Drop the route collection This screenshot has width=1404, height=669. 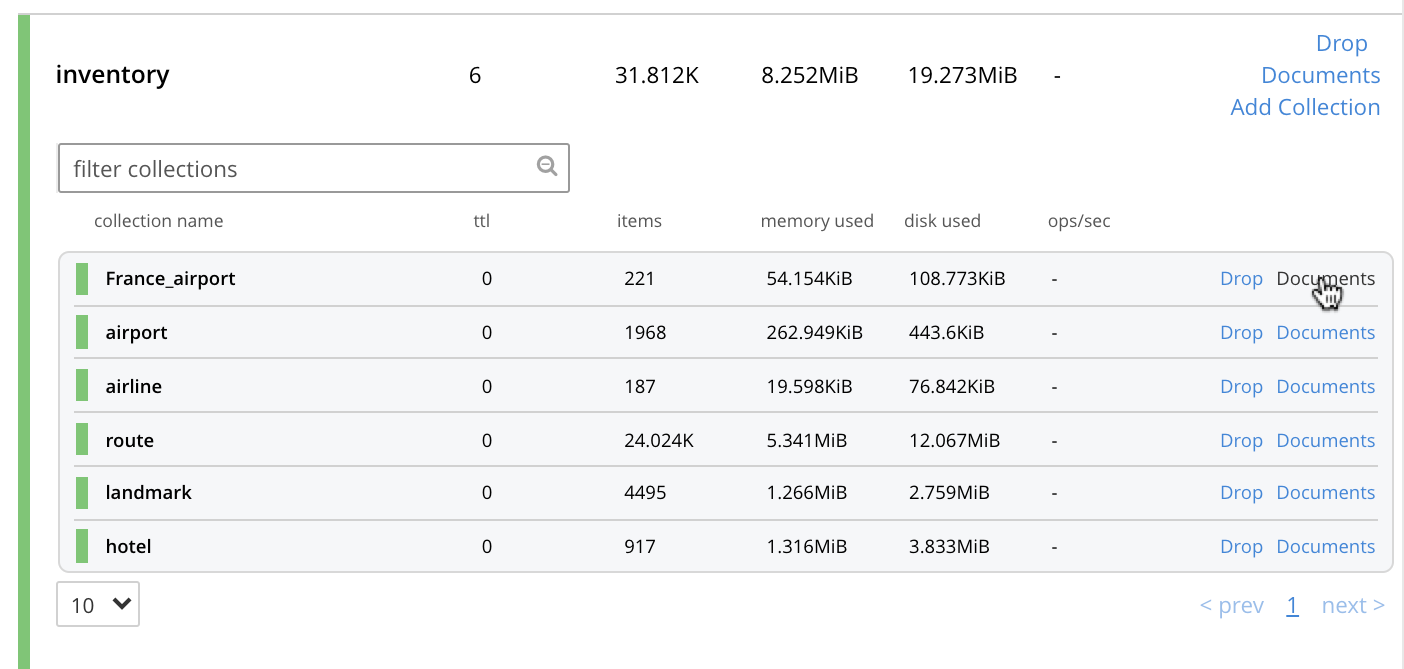pos(1241,441)
